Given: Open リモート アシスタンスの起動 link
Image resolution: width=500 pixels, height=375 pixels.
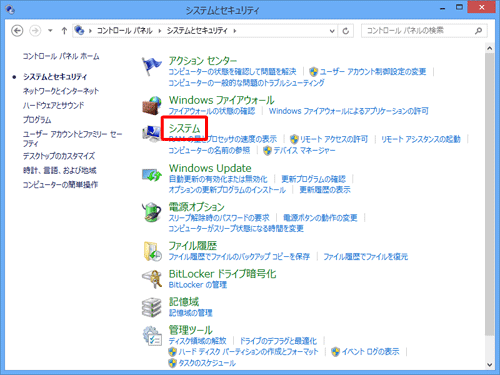Looking at the screenshot, I should pyautogui.click(x=421, y=139).
